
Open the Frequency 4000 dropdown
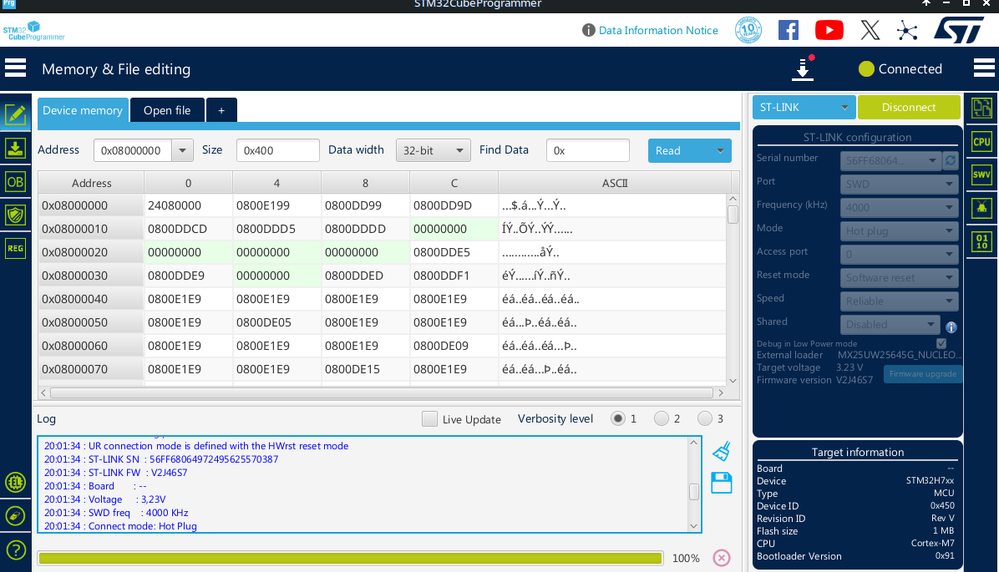click(900, 207)
